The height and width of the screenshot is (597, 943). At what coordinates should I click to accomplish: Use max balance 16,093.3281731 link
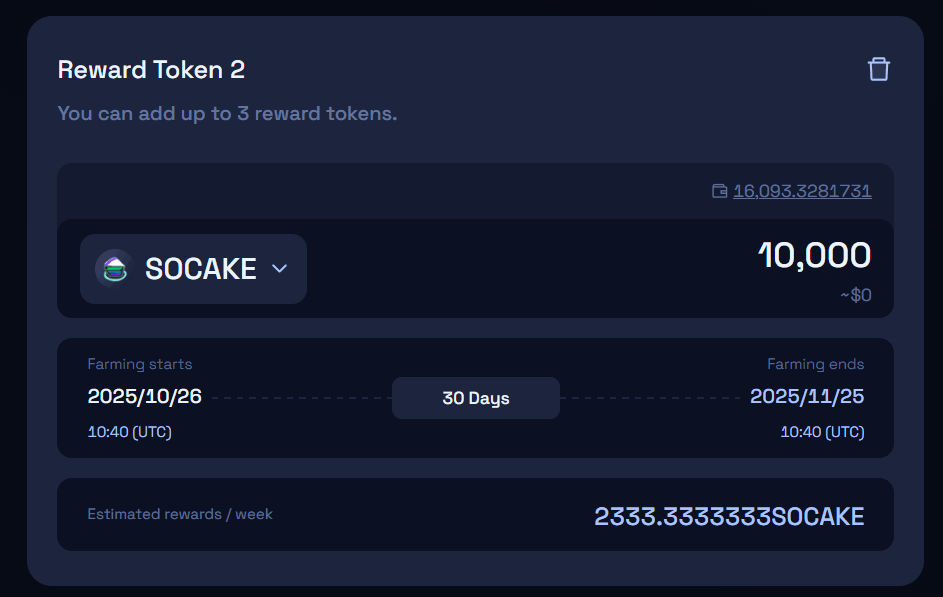click(802, 191)
